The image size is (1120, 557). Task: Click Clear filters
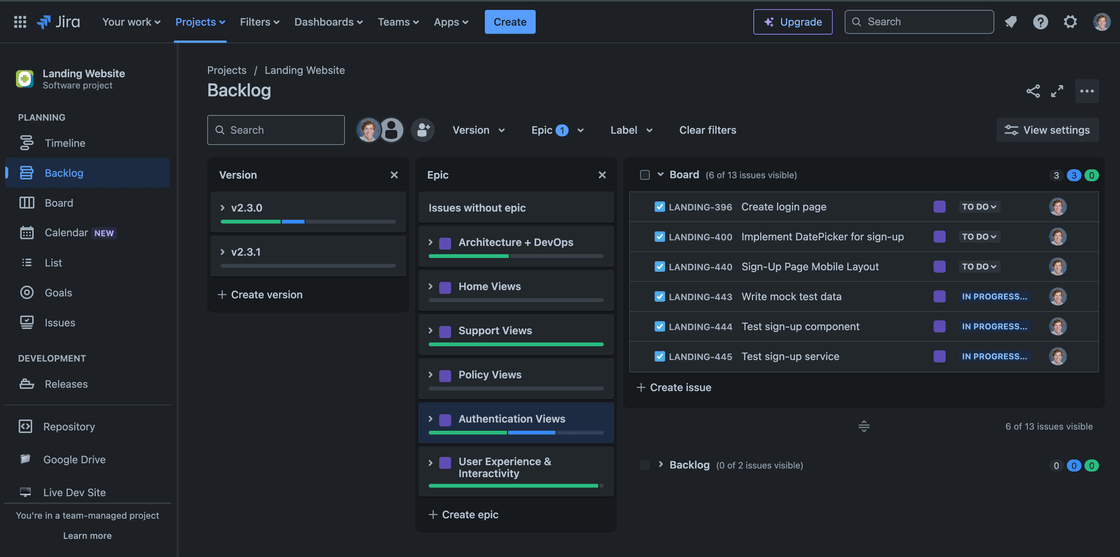(x=708, y=130)
